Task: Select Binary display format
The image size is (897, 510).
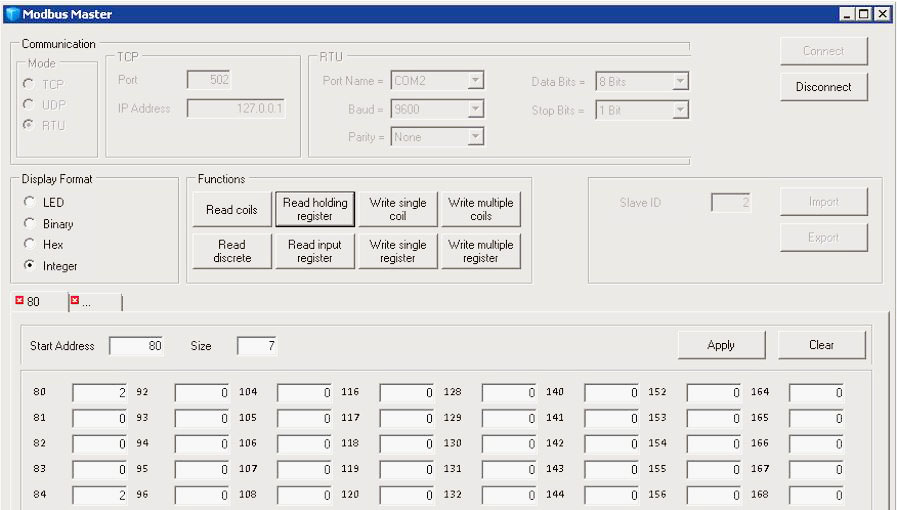Action: tap(29, 223)
